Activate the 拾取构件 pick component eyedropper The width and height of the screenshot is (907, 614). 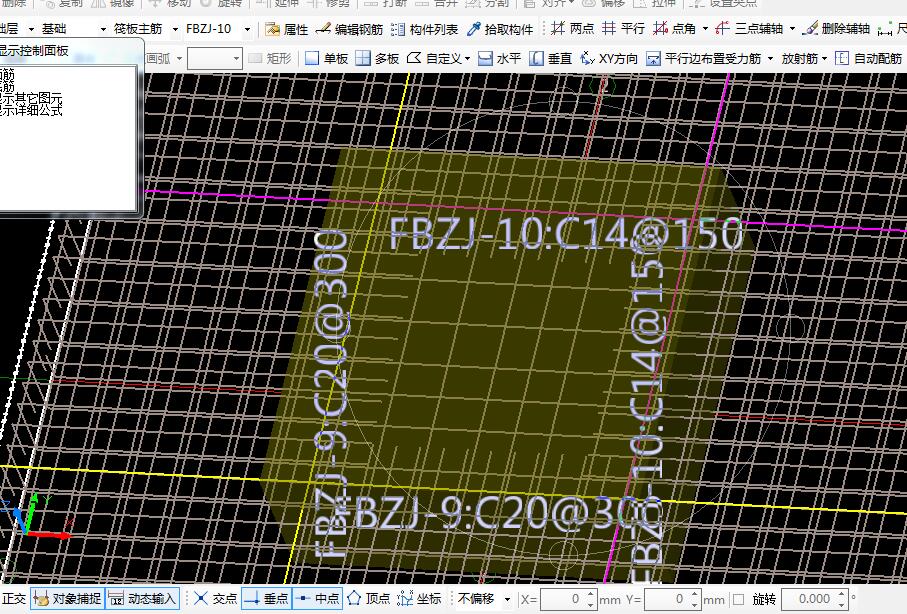coord(500,29)
